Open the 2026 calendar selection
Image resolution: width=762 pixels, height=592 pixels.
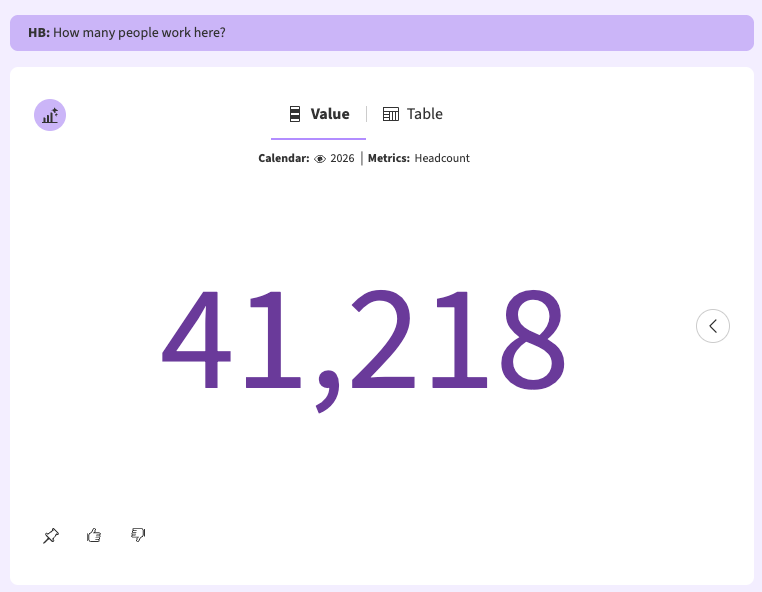click(x=342, y=159)
